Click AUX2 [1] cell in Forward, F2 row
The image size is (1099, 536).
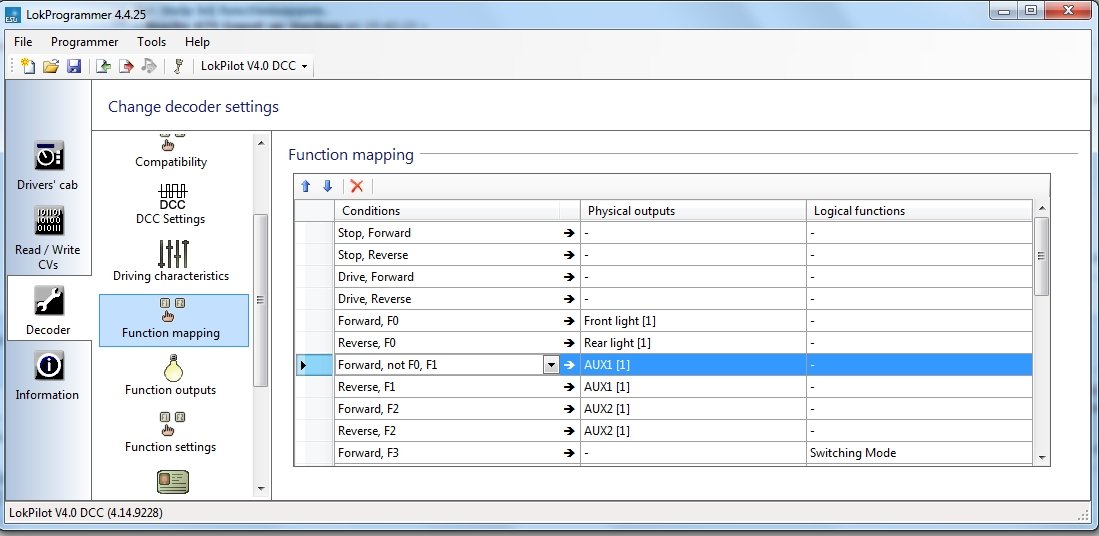click(693, 408)
